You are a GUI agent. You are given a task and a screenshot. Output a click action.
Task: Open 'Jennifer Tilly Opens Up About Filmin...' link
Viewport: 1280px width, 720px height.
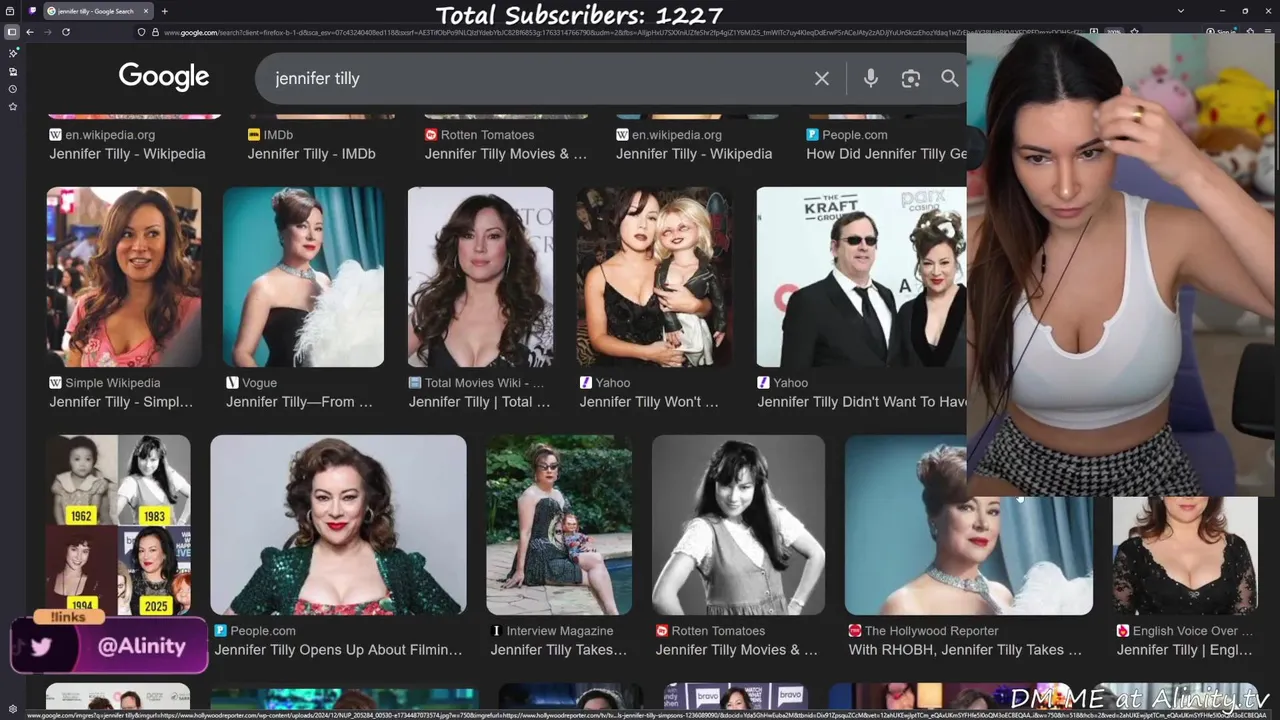338,650
